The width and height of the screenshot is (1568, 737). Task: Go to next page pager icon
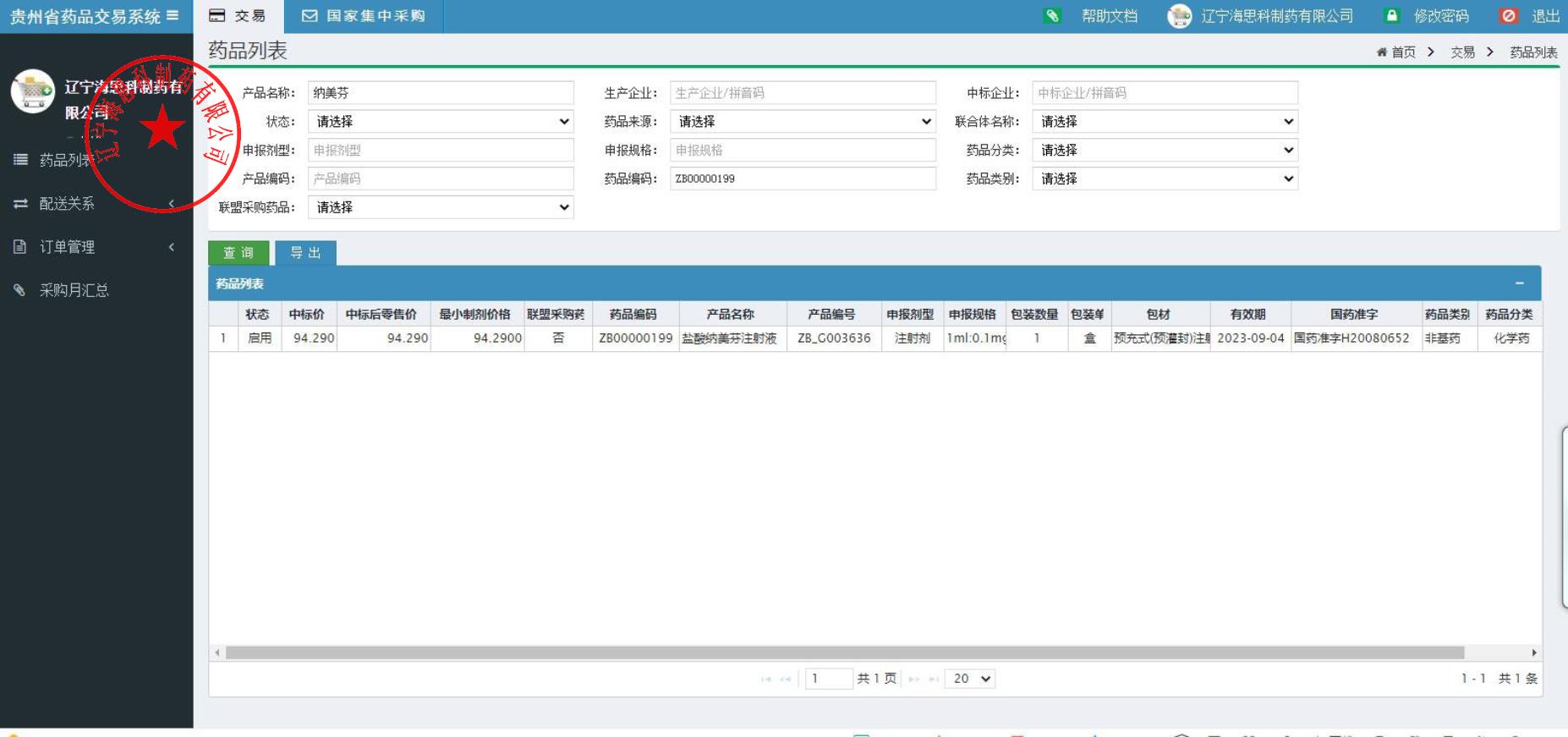click(x=914, y=679)
